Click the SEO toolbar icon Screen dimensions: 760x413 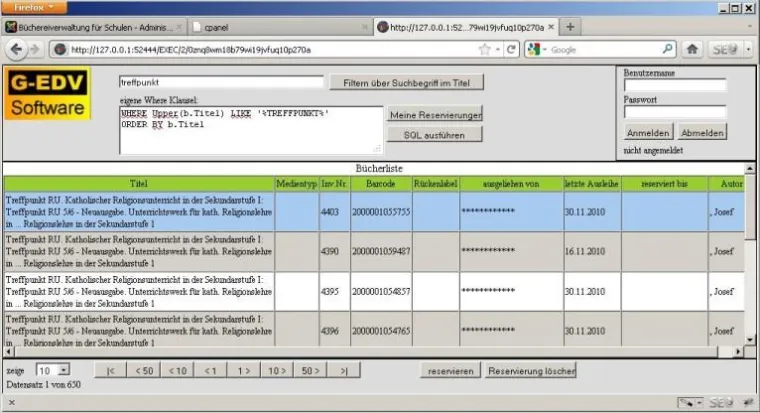(x=724, y=49)
